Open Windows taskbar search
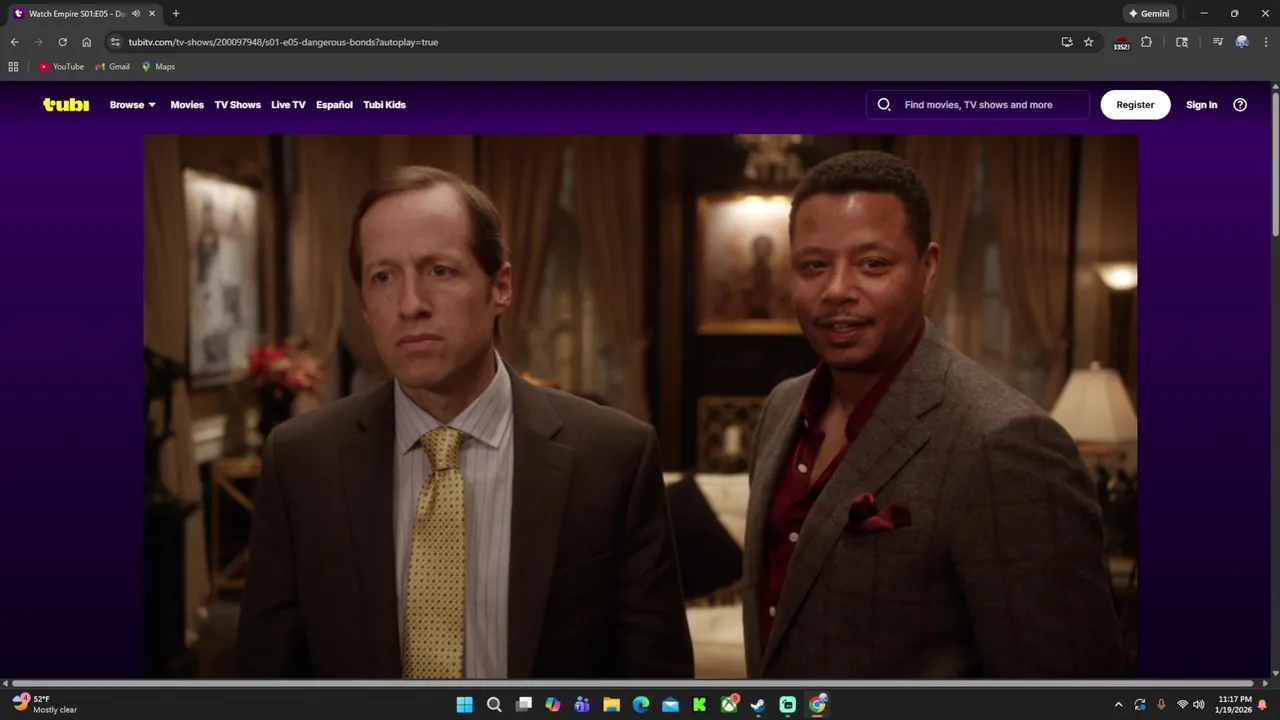Screen dimensions: 1280x720 494,705
